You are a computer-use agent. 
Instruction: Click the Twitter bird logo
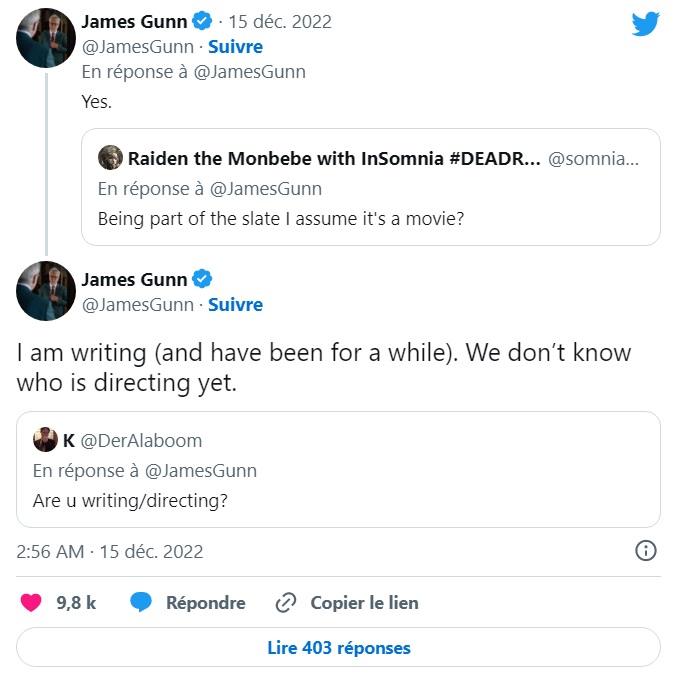coord(645,23)
